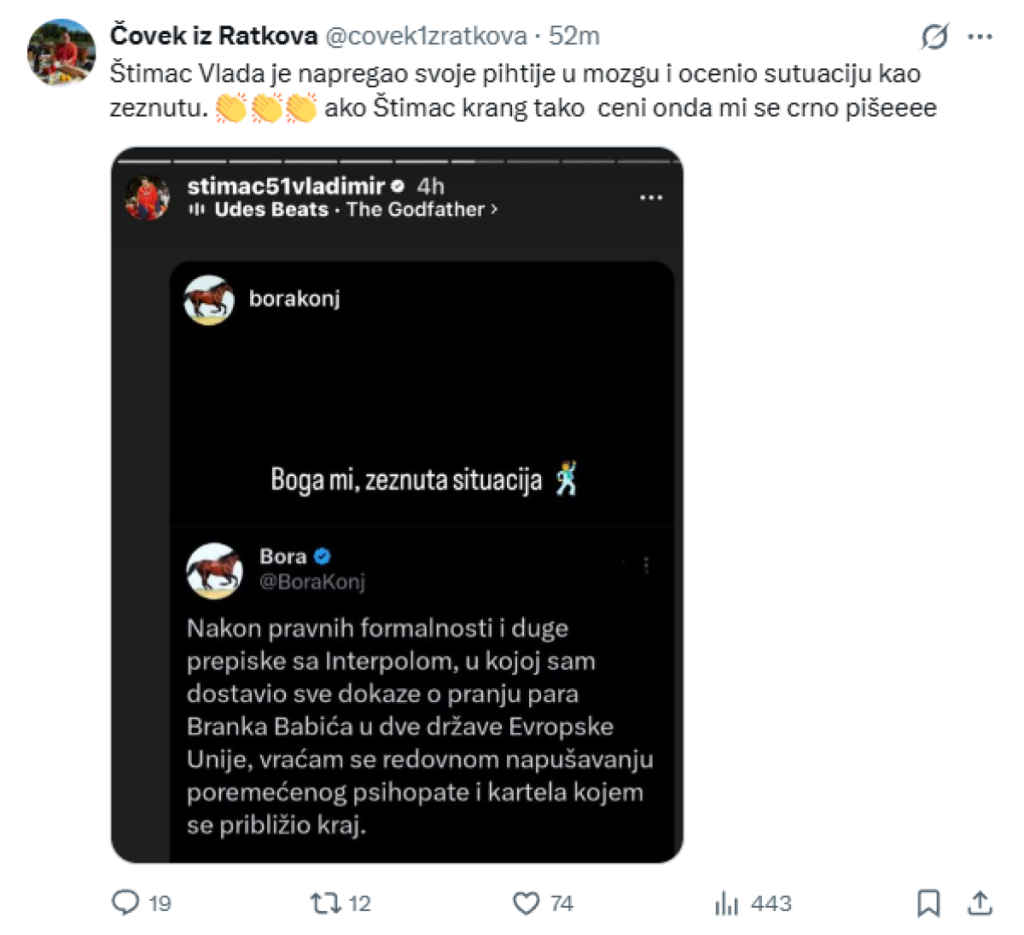
Task: Click borakonj horse avatar in story
Action: point(209,299)
